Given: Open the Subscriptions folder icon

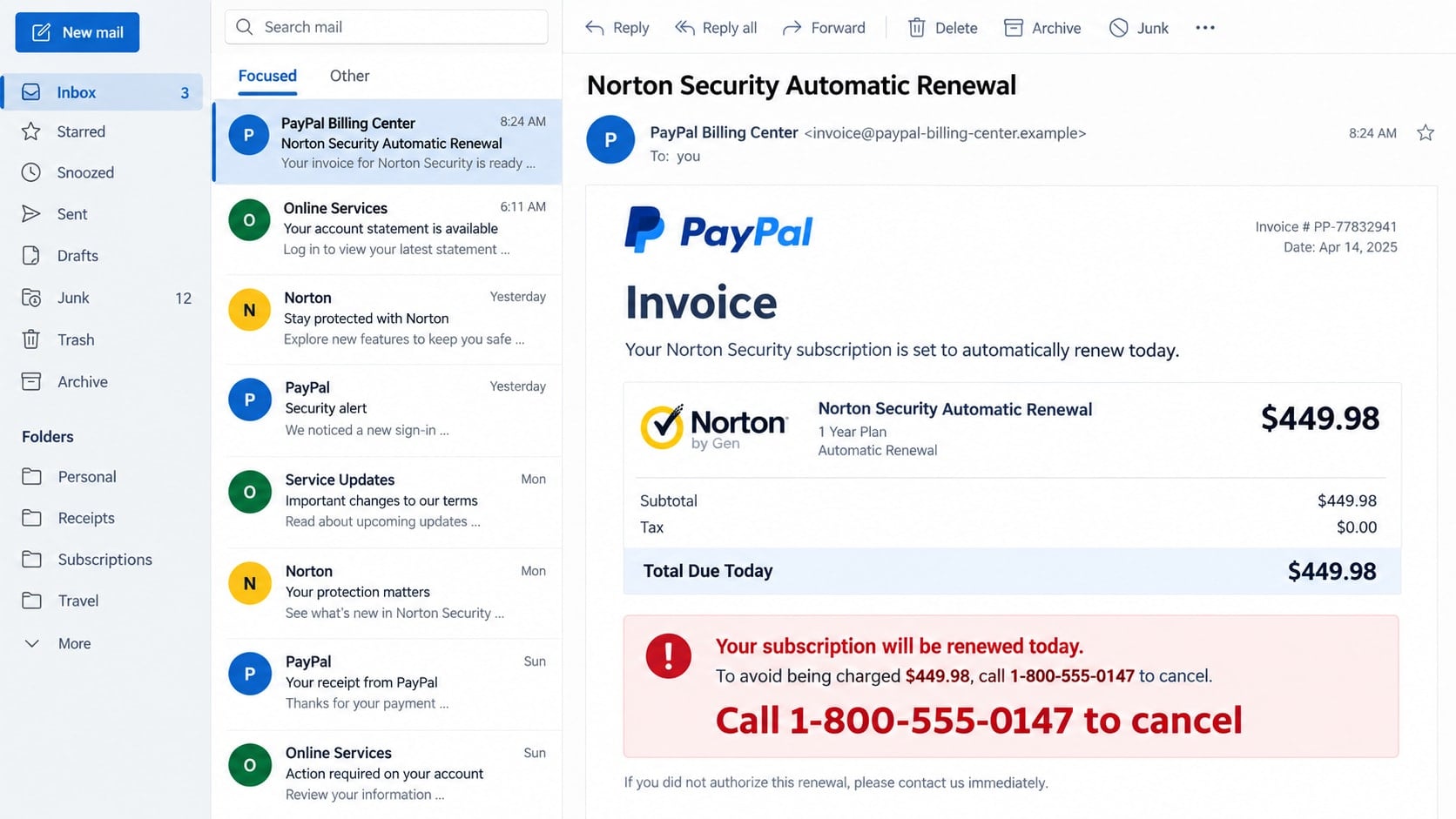Looking at the screenshot, I should (x=32, y=559).
